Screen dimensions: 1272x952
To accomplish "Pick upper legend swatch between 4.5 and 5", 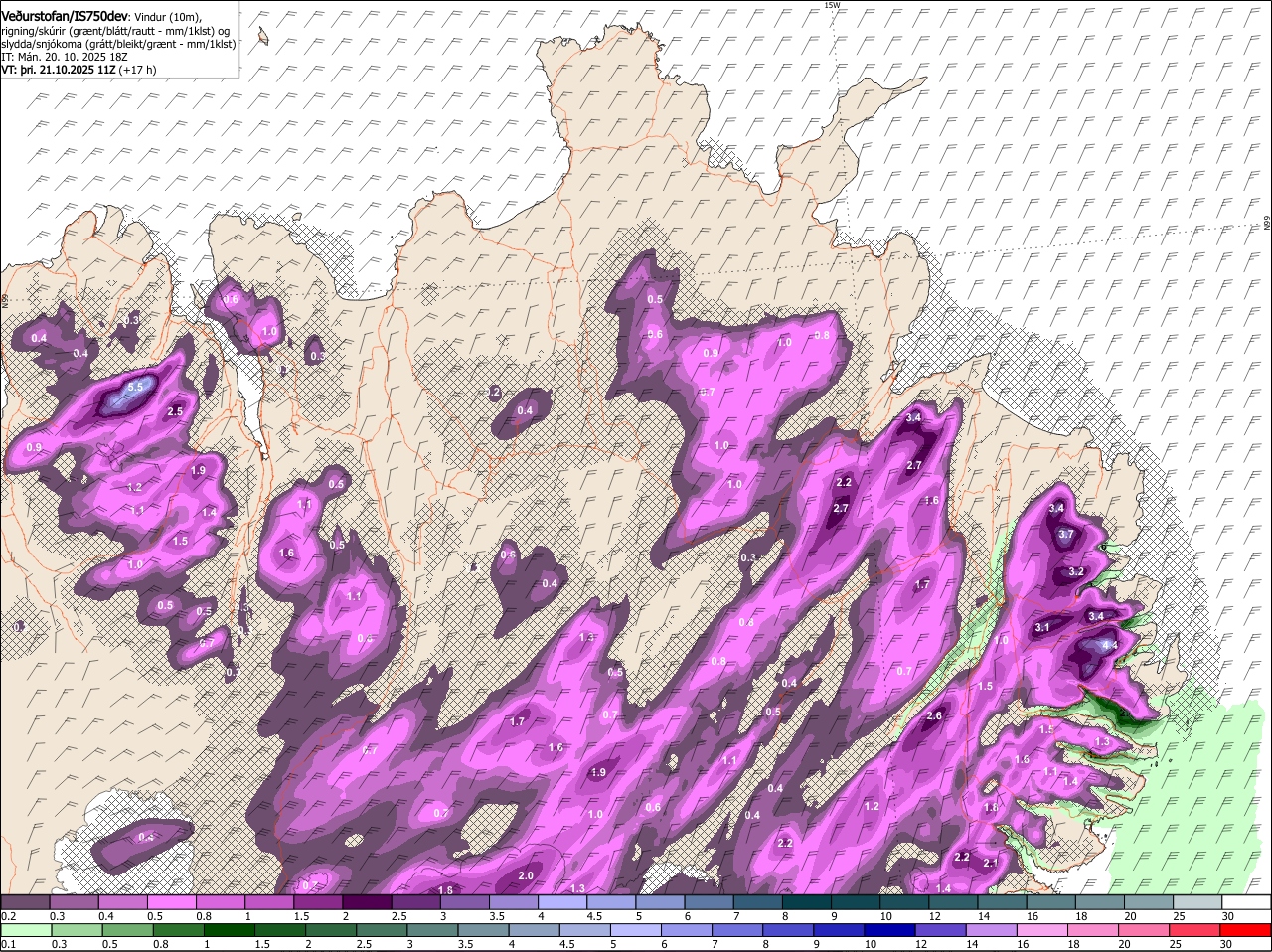I will pyautogui.click(x=611, y=901).
